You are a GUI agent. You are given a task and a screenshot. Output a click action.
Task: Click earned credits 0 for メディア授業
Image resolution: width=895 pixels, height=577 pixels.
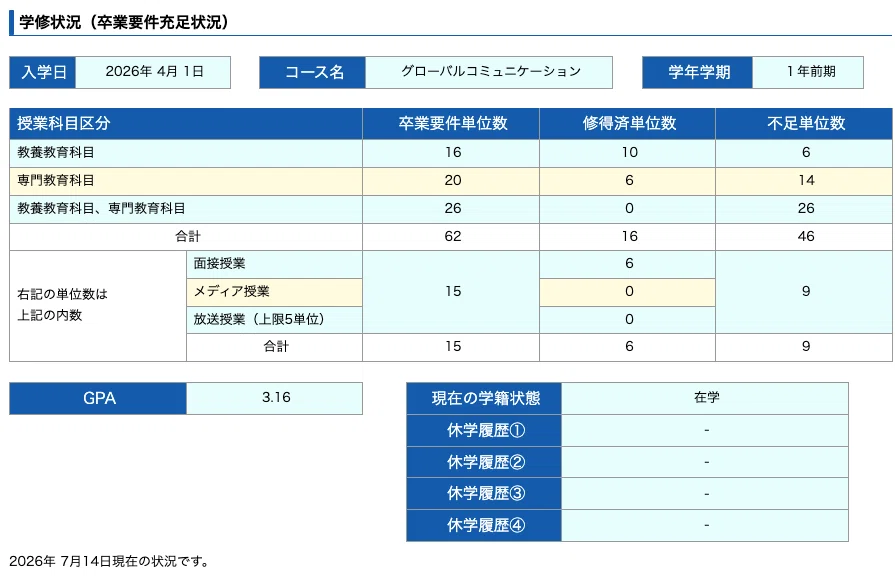pos(627,292)
